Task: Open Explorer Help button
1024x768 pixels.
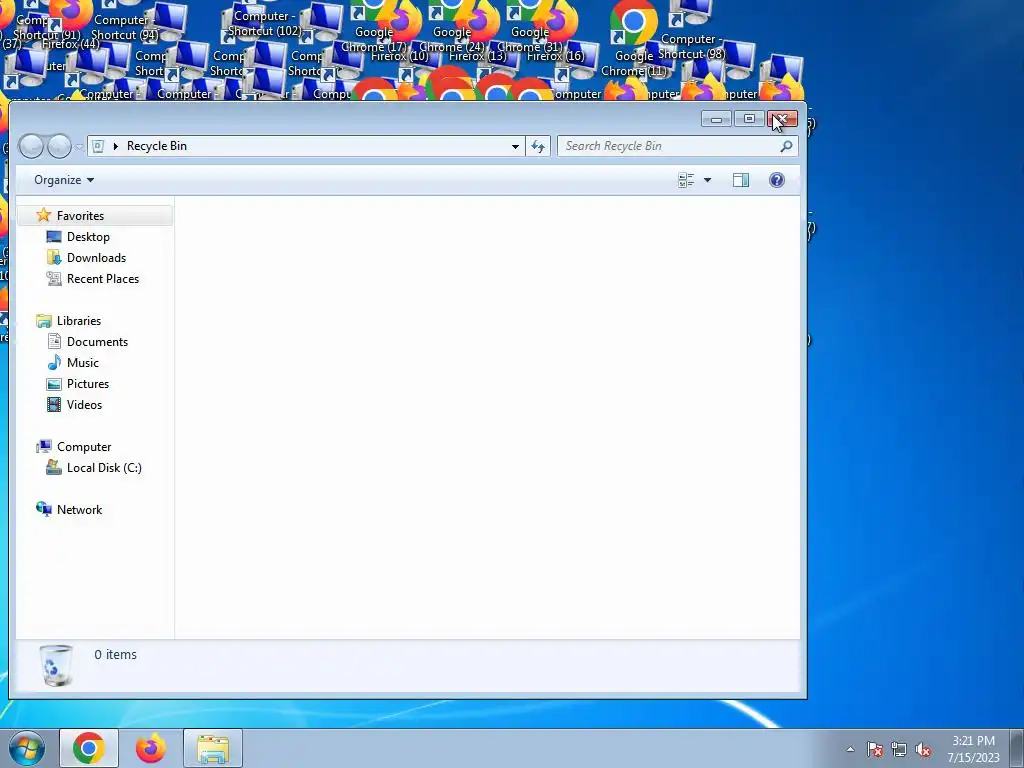Action: (x=776, y=180)
